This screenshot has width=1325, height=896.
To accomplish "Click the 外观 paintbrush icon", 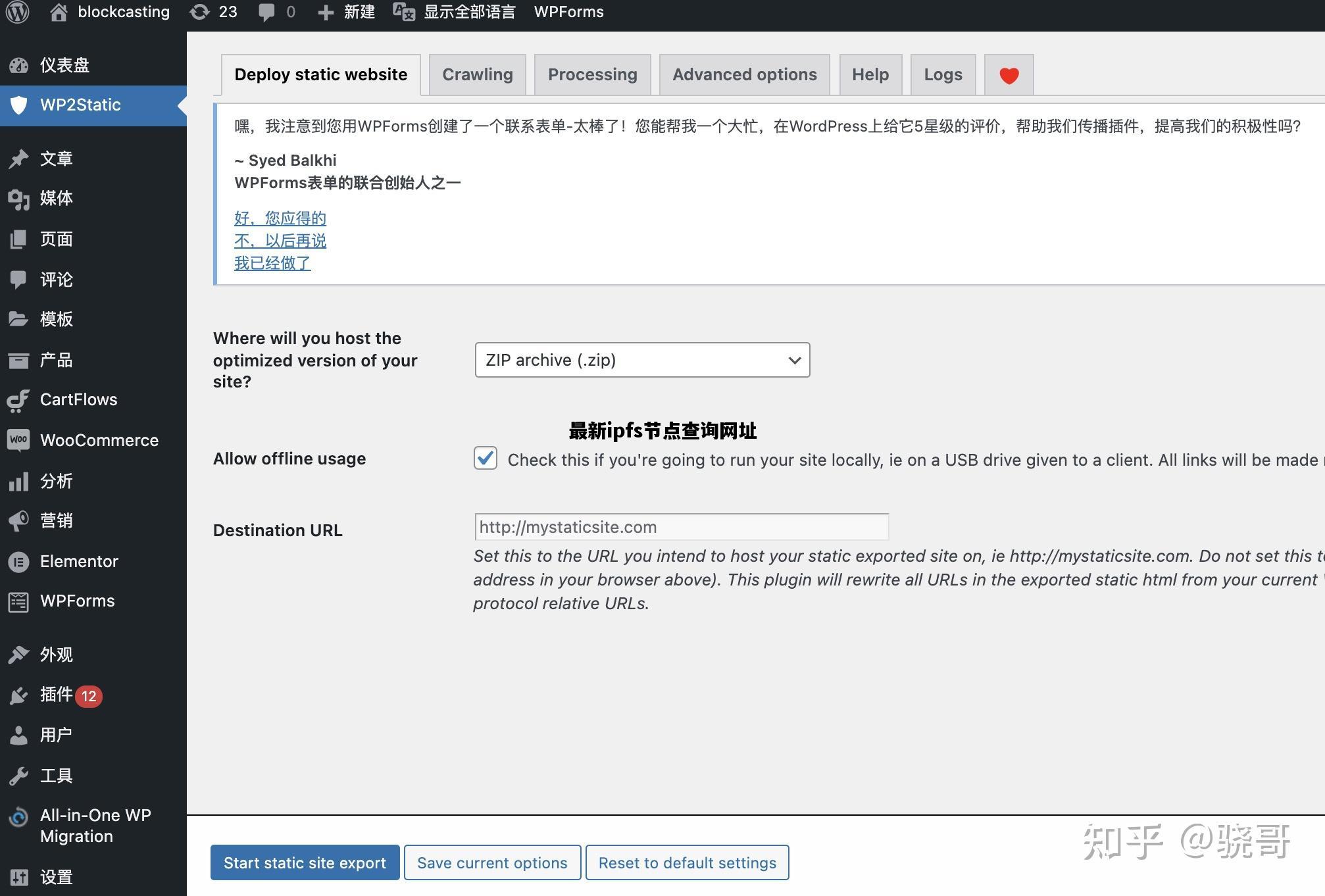I will point(18,655).
